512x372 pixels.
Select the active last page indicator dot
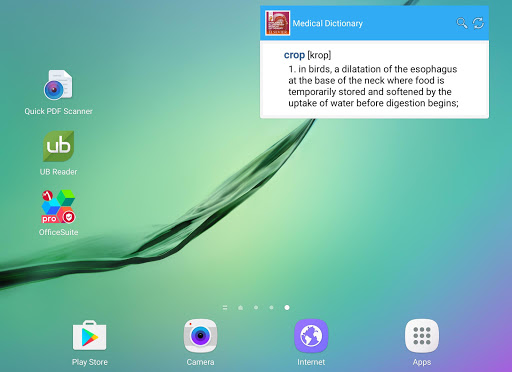(x=287, y=307)
